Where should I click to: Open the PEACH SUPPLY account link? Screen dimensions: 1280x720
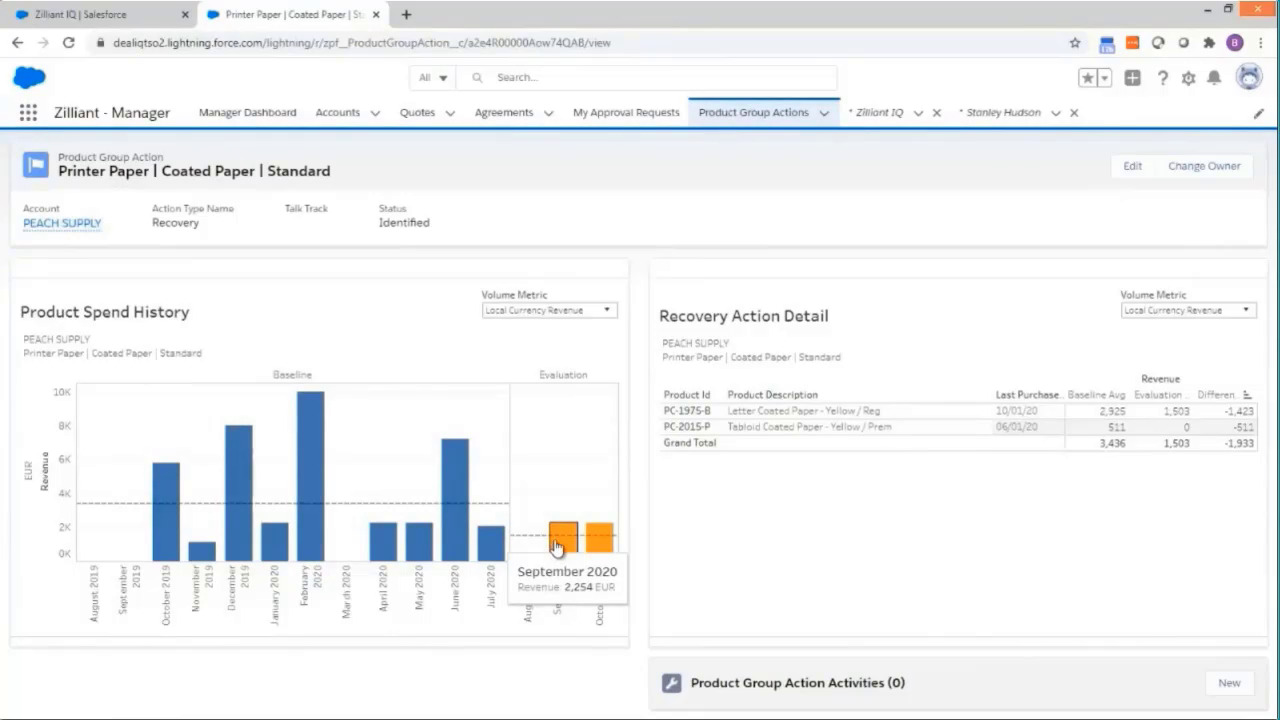point(62,223)
